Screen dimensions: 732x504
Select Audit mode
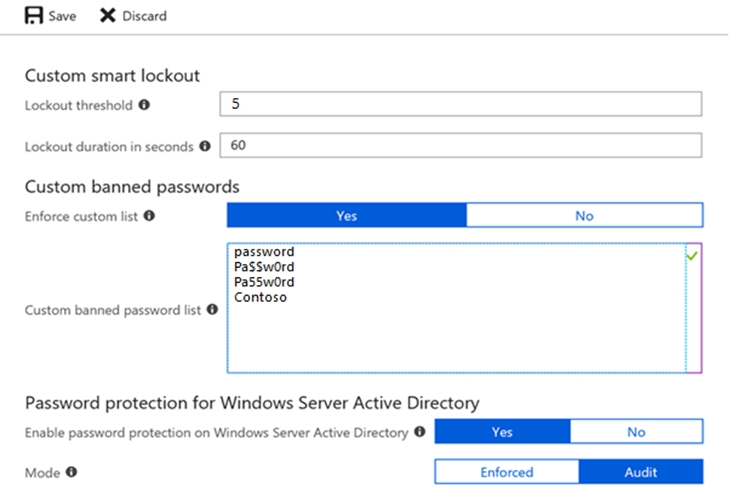tap(641, 472)
